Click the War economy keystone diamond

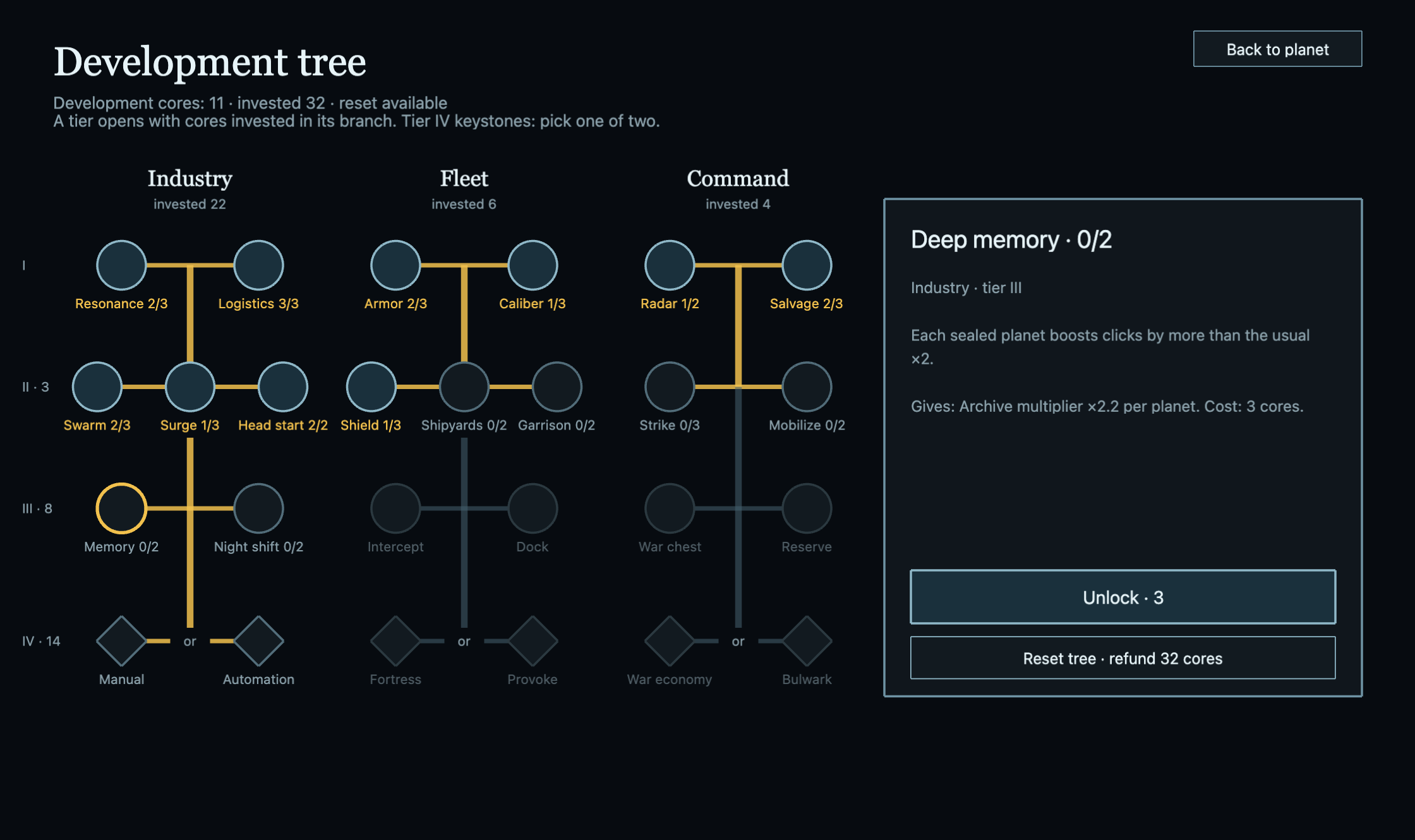click(x=670, y=641)
